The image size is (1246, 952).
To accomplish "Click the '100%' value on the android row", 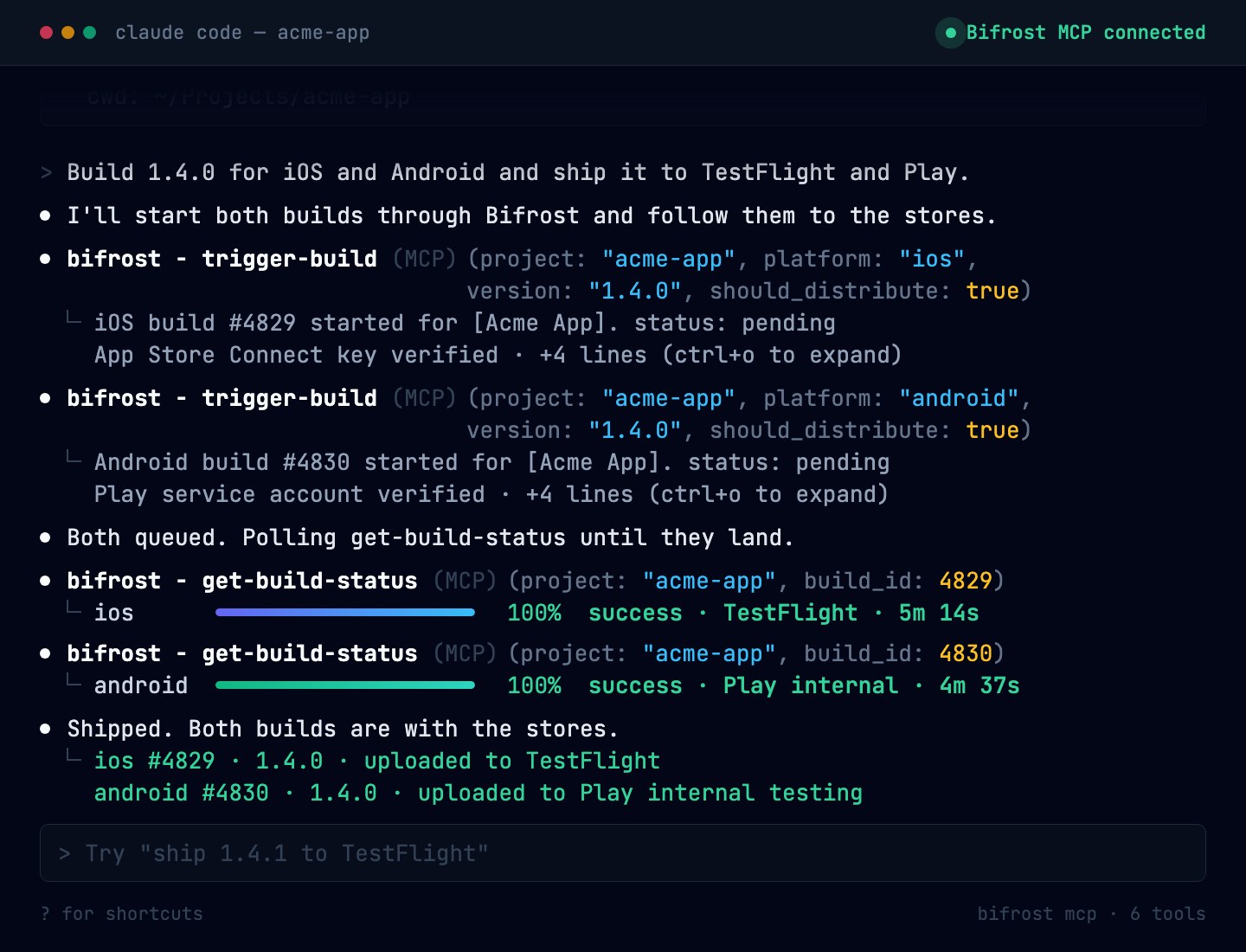I will [x=534, y=685].
